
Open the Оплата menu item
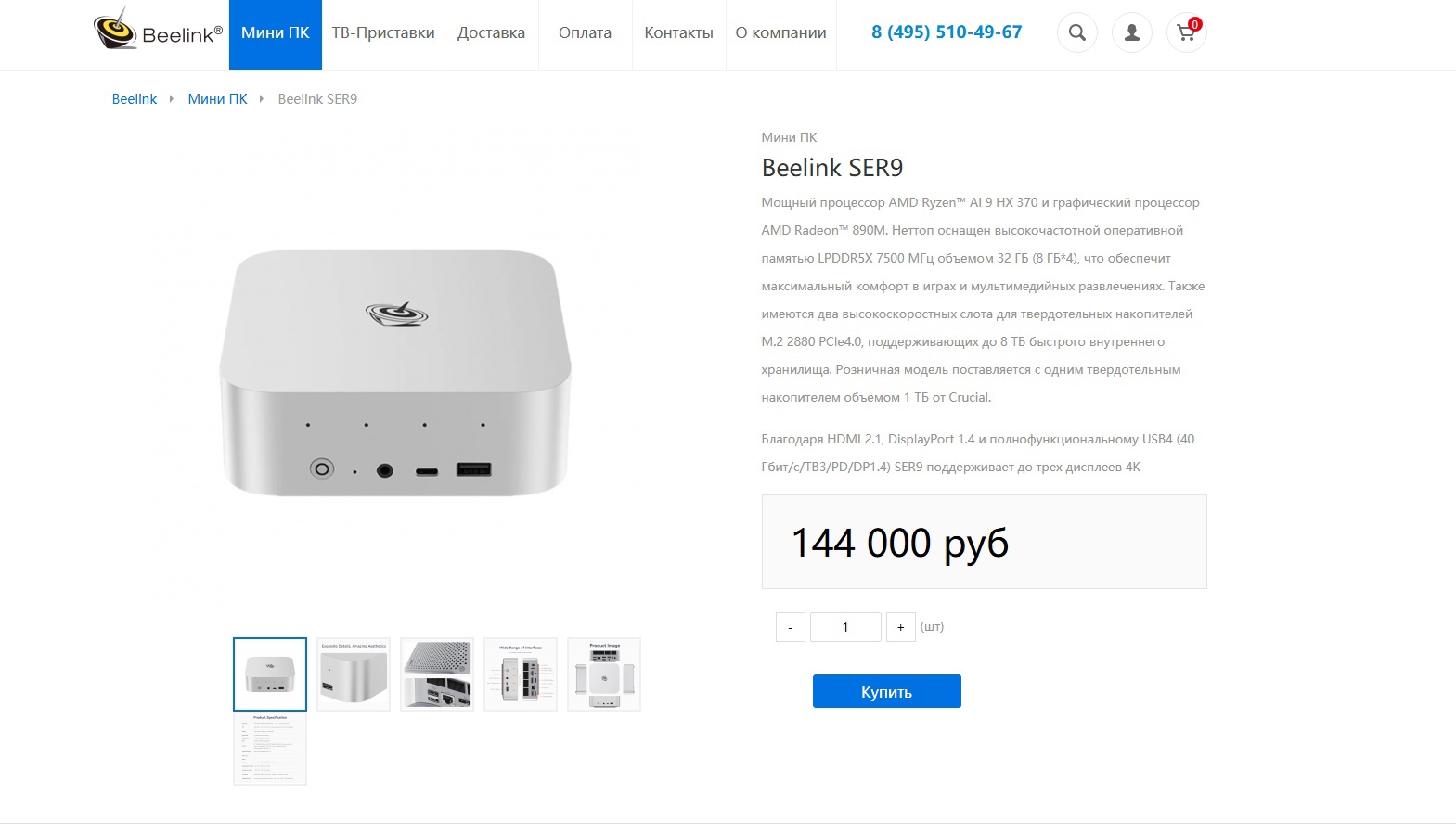[585, 34]
